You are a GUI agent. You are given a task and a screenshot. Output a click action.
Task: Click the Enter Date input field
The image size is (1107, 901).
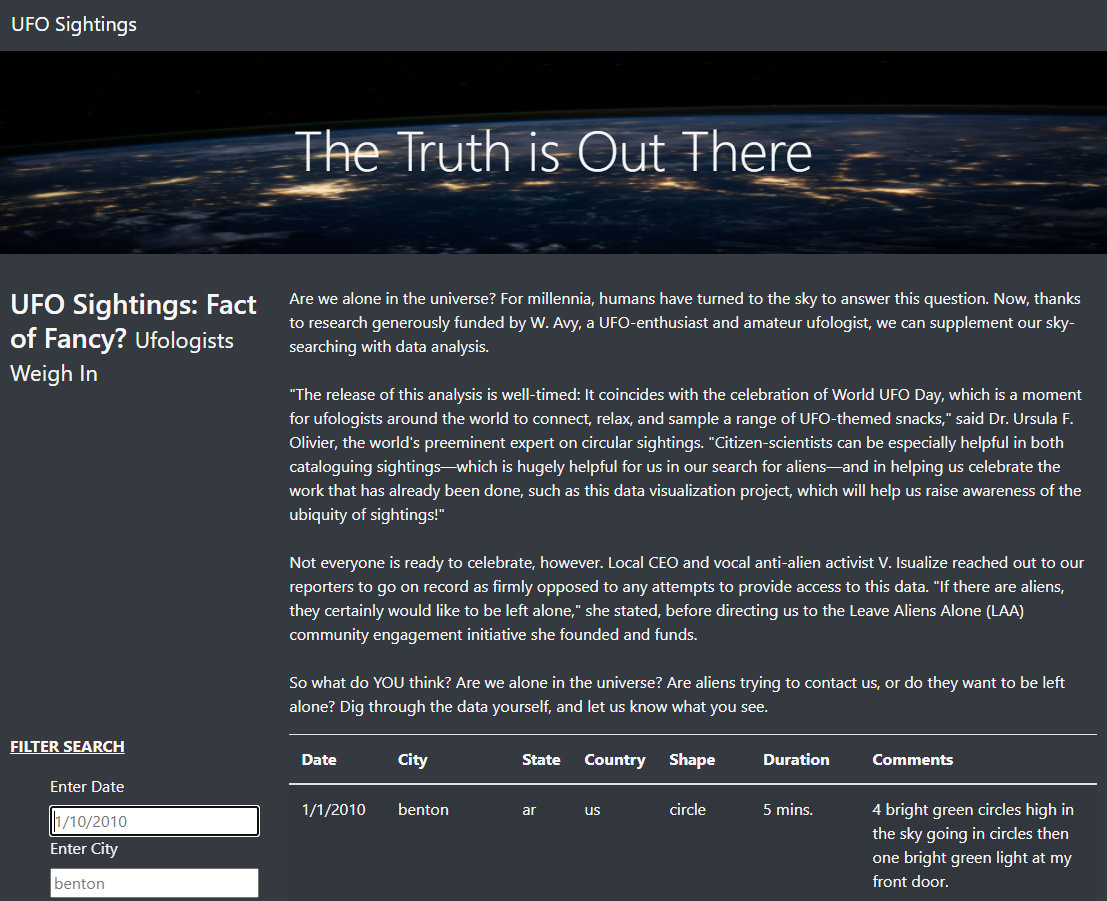tap(155, 821)
